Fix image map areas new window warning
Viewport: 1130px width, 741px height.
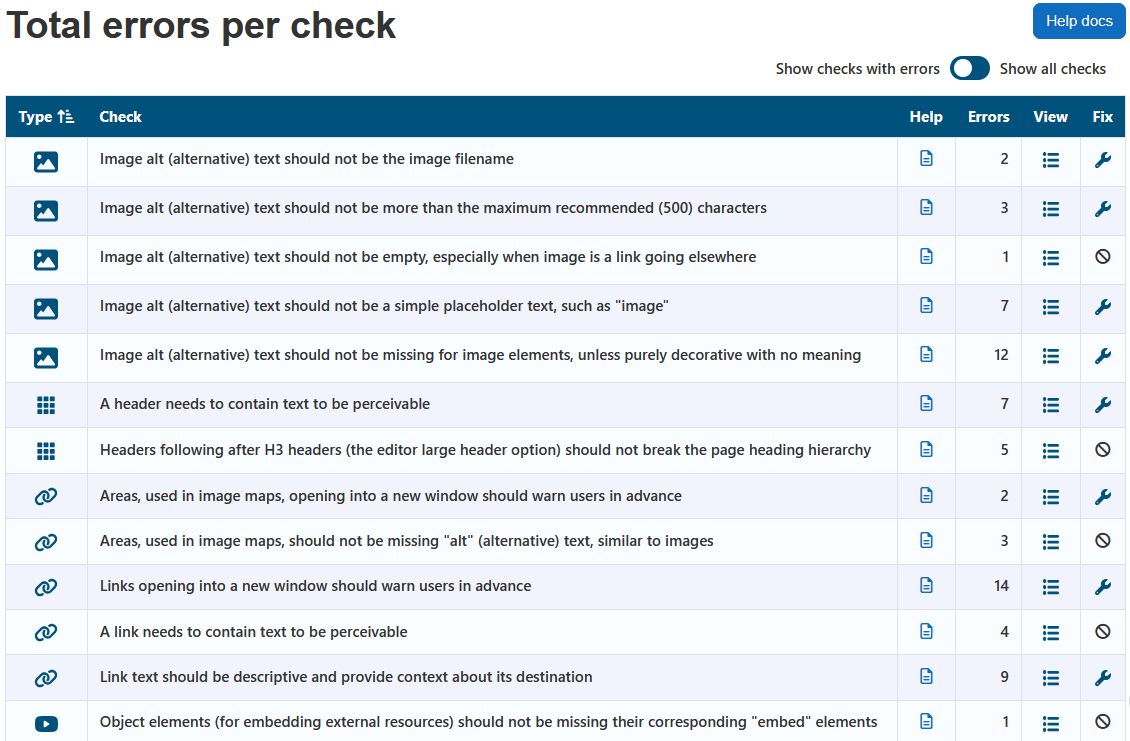click(1103, 497)
